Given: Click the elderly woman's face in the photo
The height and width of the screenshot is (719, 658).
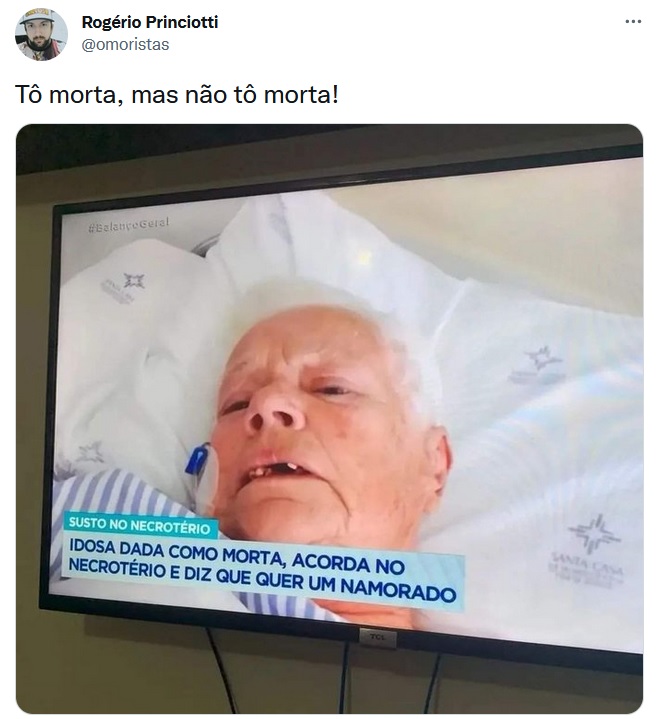Looking at the screenshot, I should tap(321, 422).
